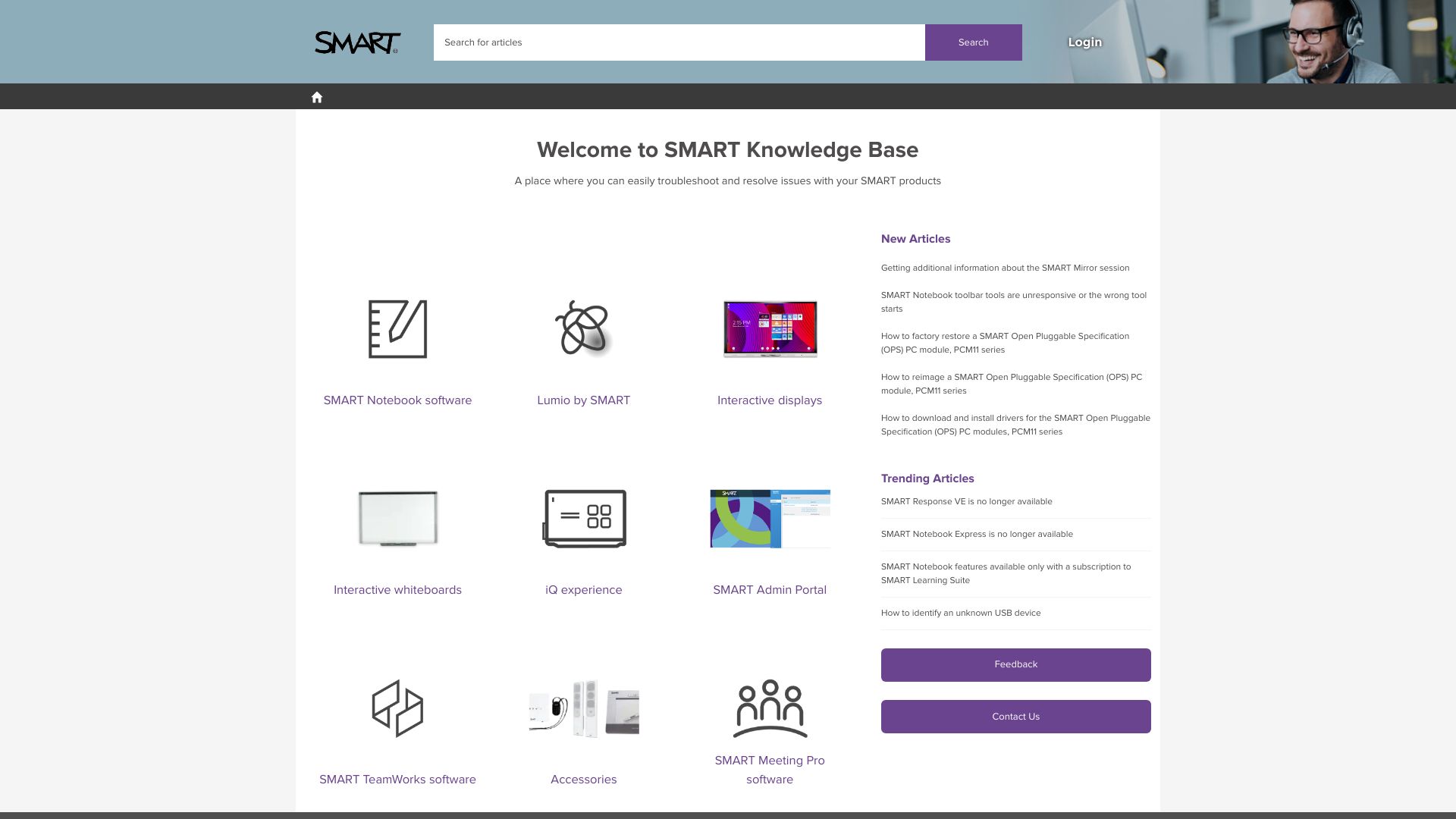Click the Feedback button
This screenshot has height=819, width=1456.
(1015, 664)
